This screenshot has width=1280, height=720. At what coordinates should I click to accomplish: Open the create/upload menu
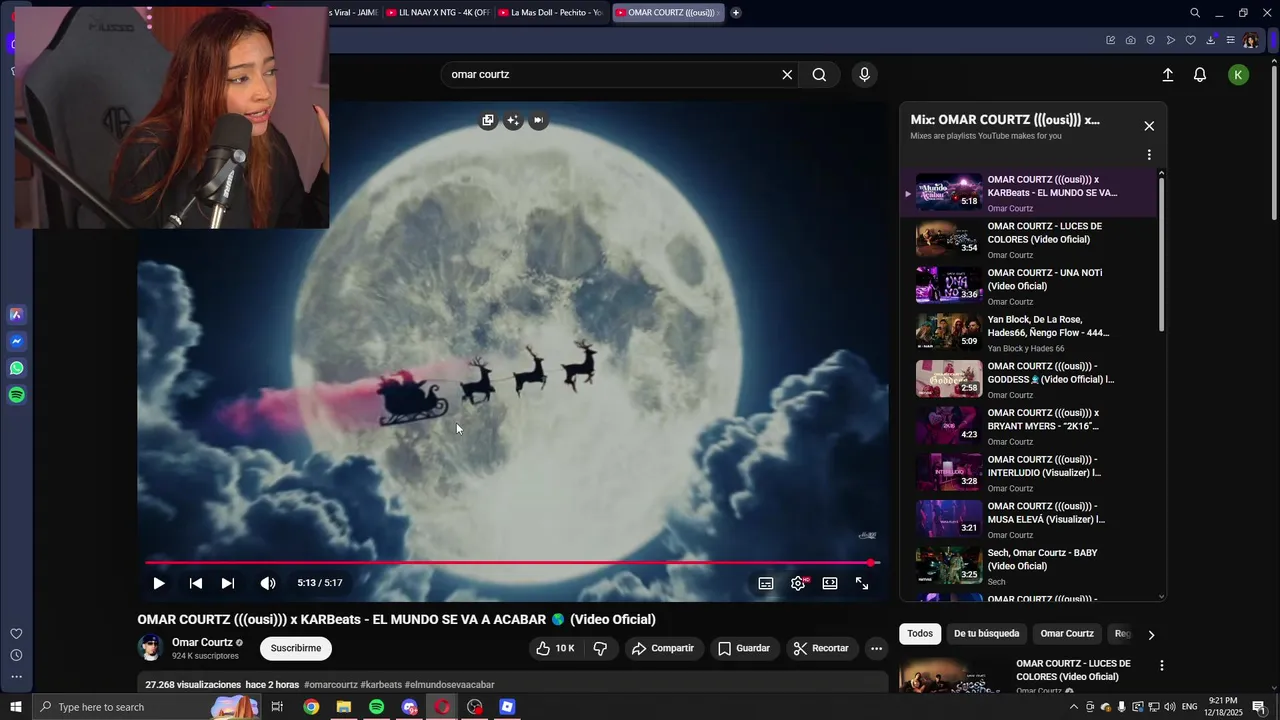[x=1168, y=75]
